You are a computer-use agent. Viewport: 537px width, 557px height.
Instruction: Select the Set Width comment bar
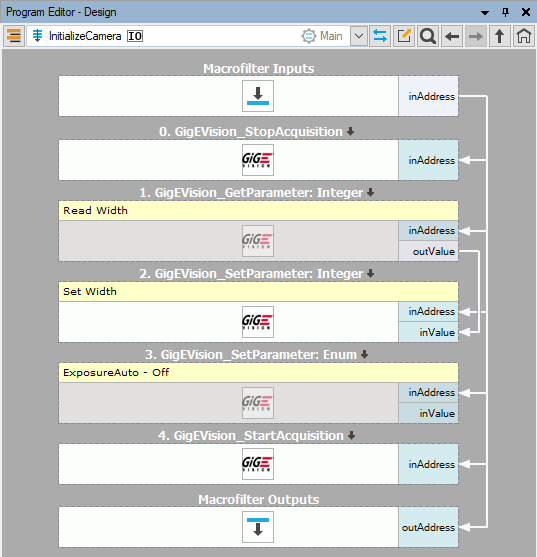[x=258, y=292]
